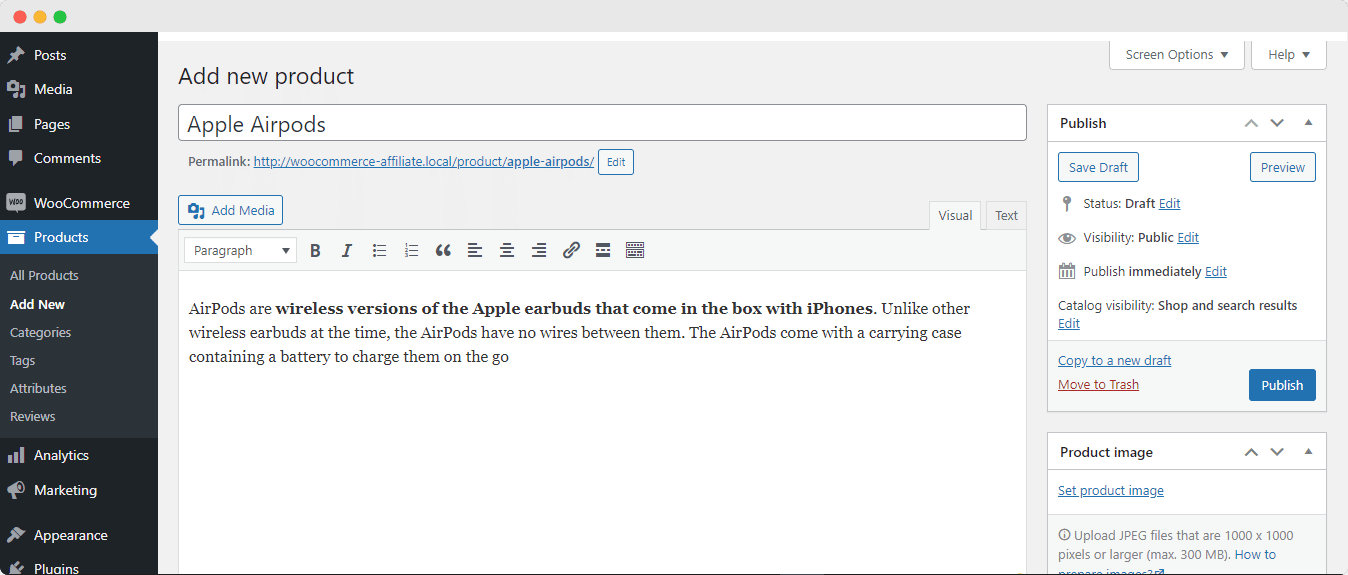1348x575 pixels.
Task: Center align the paragraph text
Action: [x=507, y=251]
